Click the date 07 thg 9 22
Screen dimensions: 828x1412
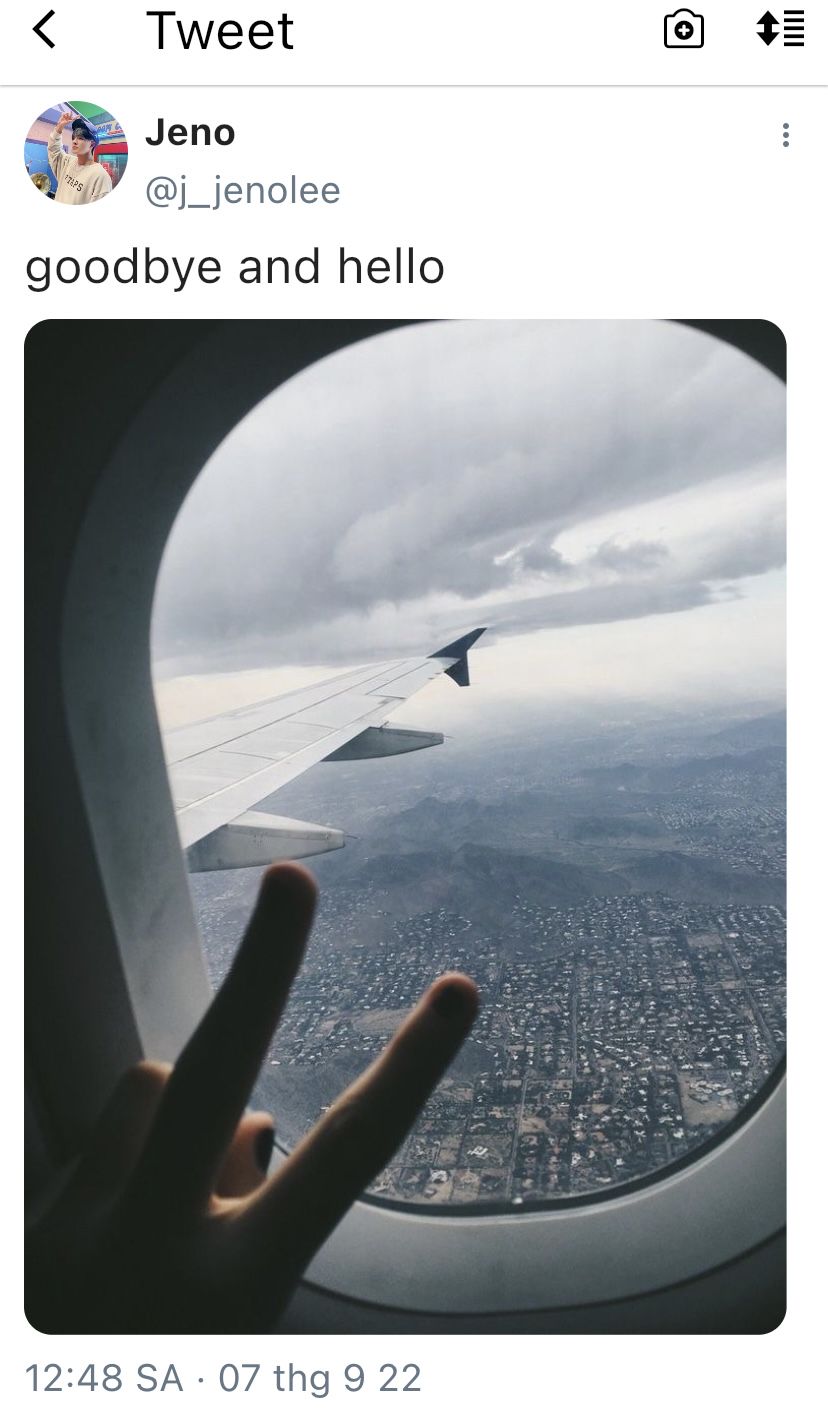click(x=320, y=1378)
